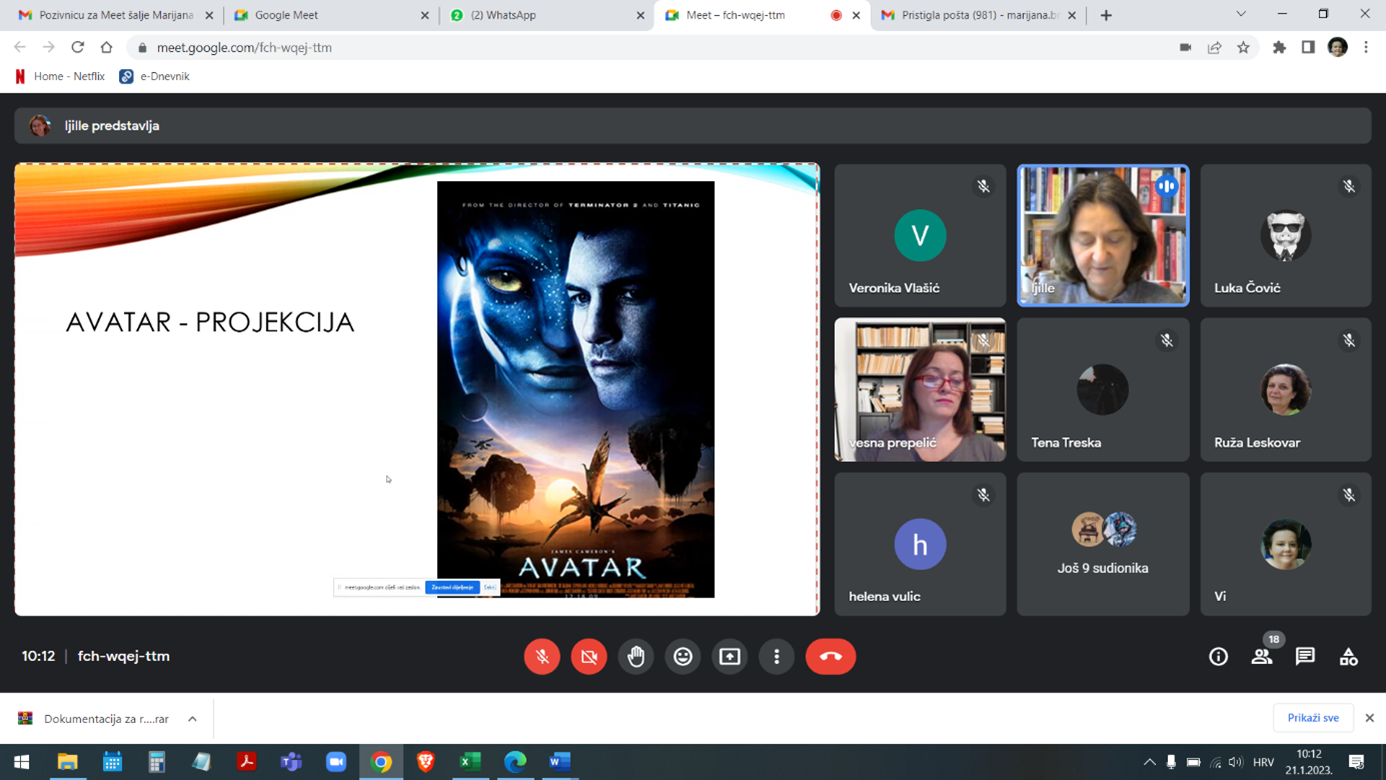Open the Windows Start menu
This screenshot has width=1386, height=780.
pyautogui.click(x=21, y=762)
